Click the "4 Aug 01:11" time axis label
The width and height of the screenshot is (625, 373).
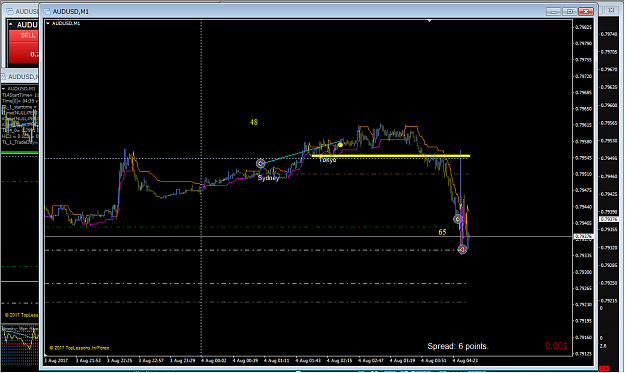(x=277, y=361)
